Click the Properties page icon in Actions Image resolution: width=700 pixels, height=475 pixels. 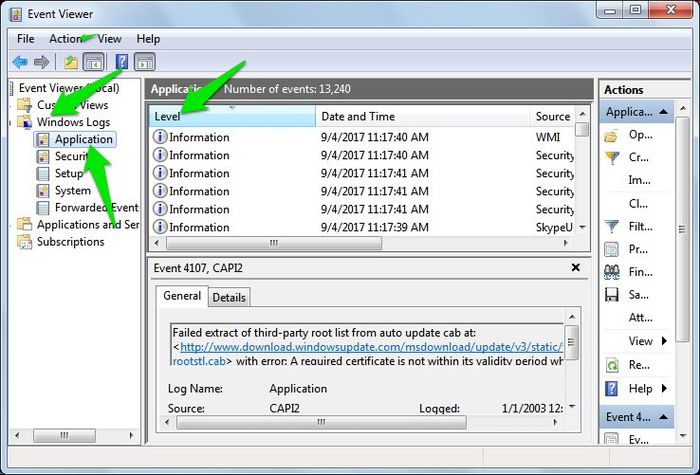pyautogui.click(x=612, y=249)
